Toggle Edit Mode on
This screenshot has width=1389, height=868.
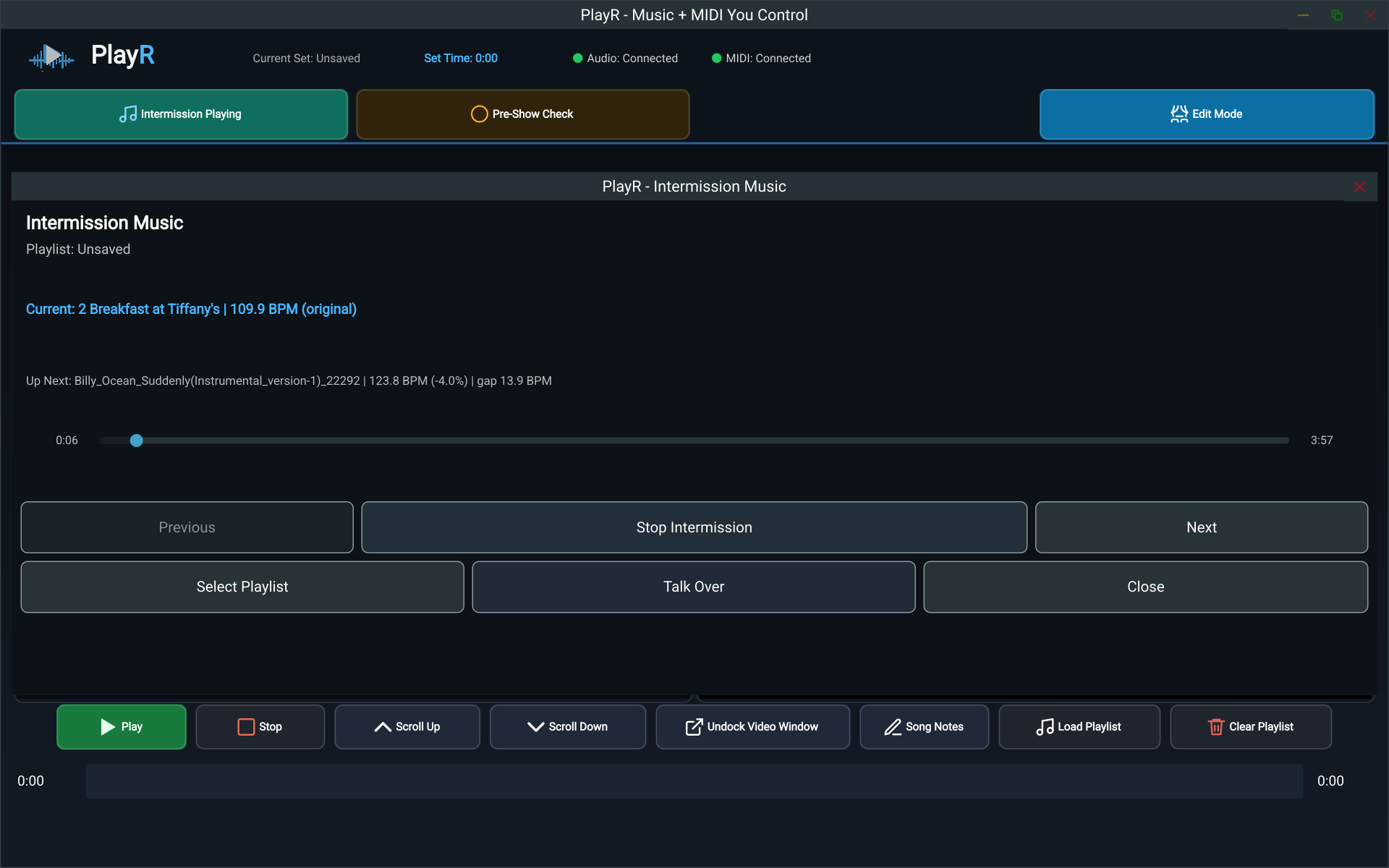(x=1207, y=114)
